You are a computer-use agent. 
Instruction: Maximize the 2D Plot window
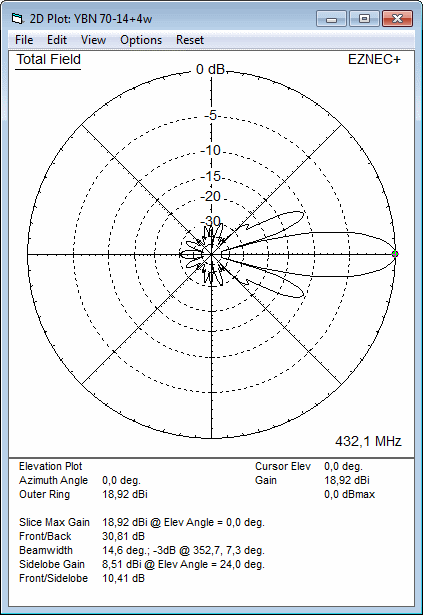click(364, 19)
